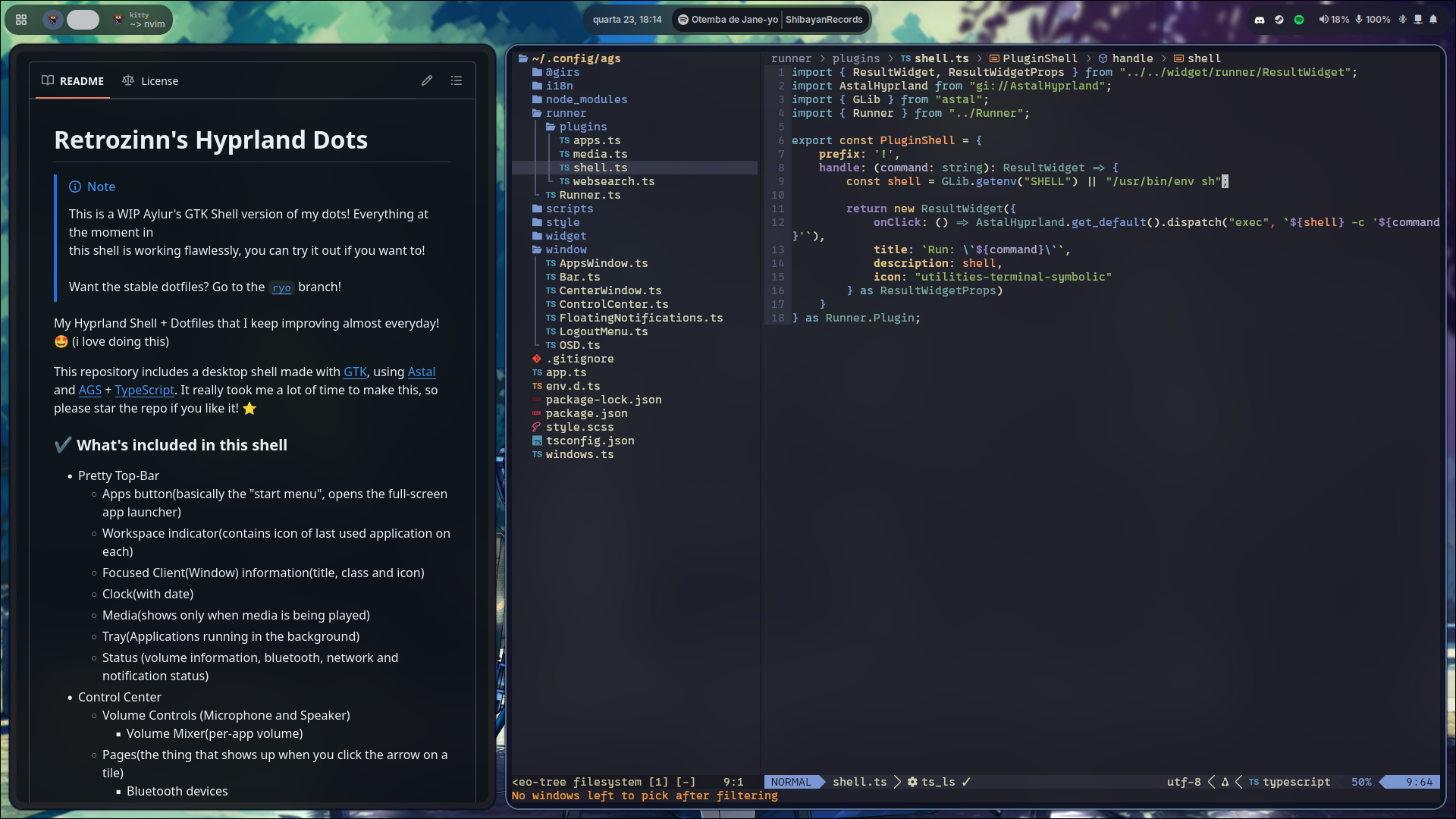Open the Otemba de Jane-yo media title
The height and width of the screenshot is (819, 1456).
735,20
